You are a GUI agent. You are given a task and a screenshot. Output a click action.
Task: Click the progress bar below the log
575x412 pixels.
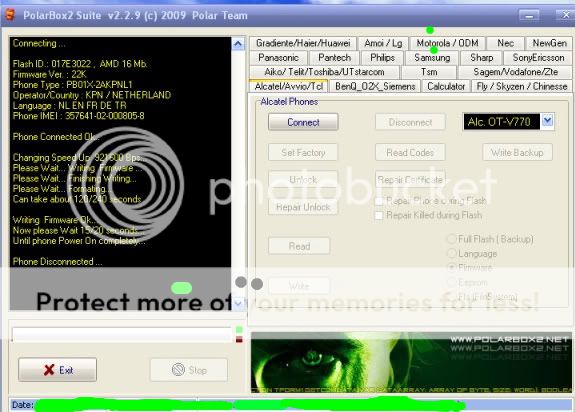[x=122, y=334]
